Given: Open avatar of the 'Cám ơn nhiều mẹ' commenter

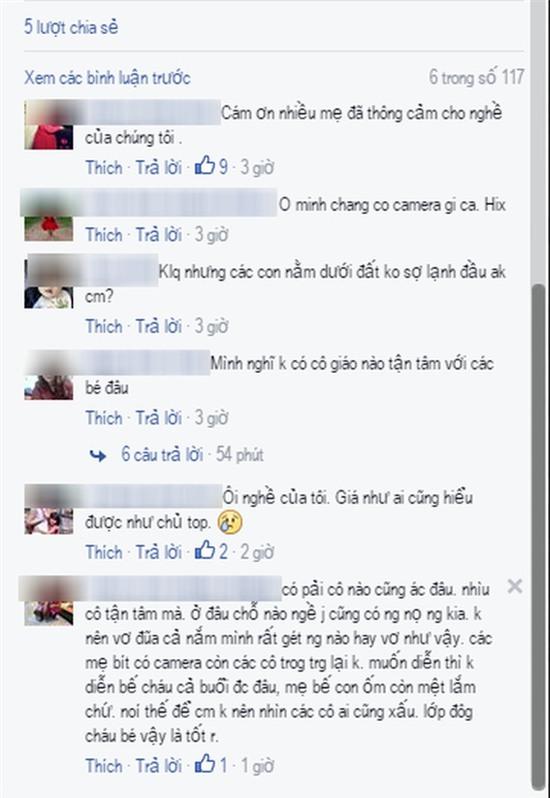Looking at the screenshot, I should [x=49, y=125].
